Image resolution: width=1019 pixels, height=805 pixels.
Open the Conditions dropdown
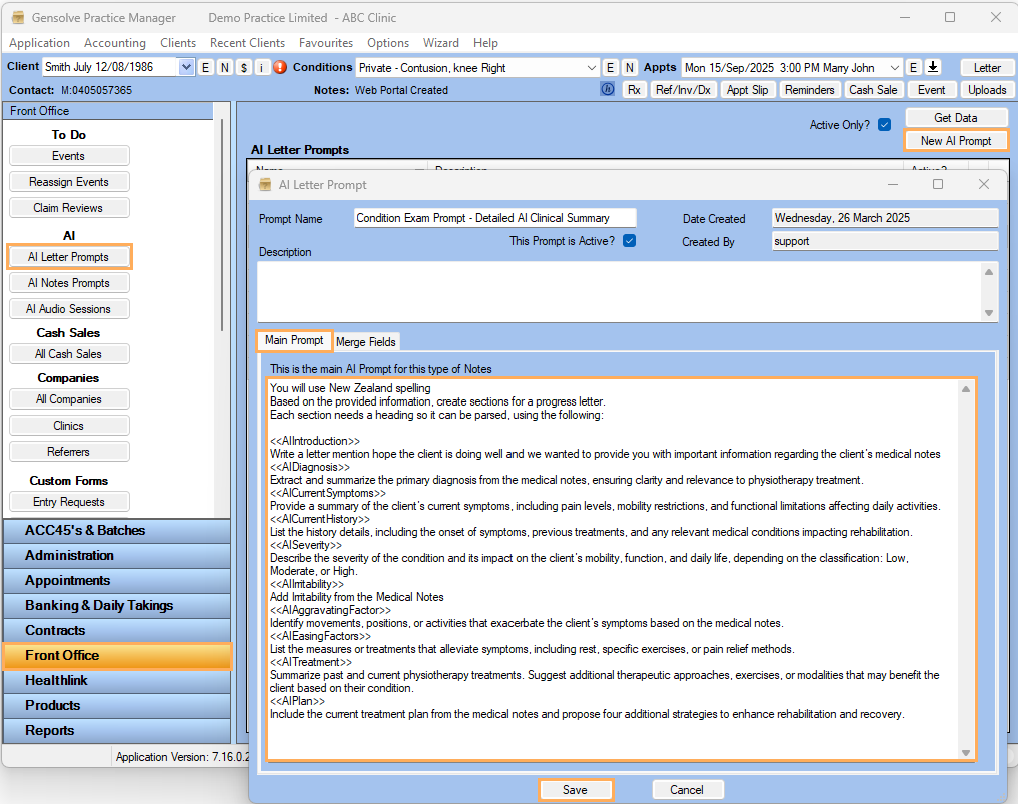(591, 67)
